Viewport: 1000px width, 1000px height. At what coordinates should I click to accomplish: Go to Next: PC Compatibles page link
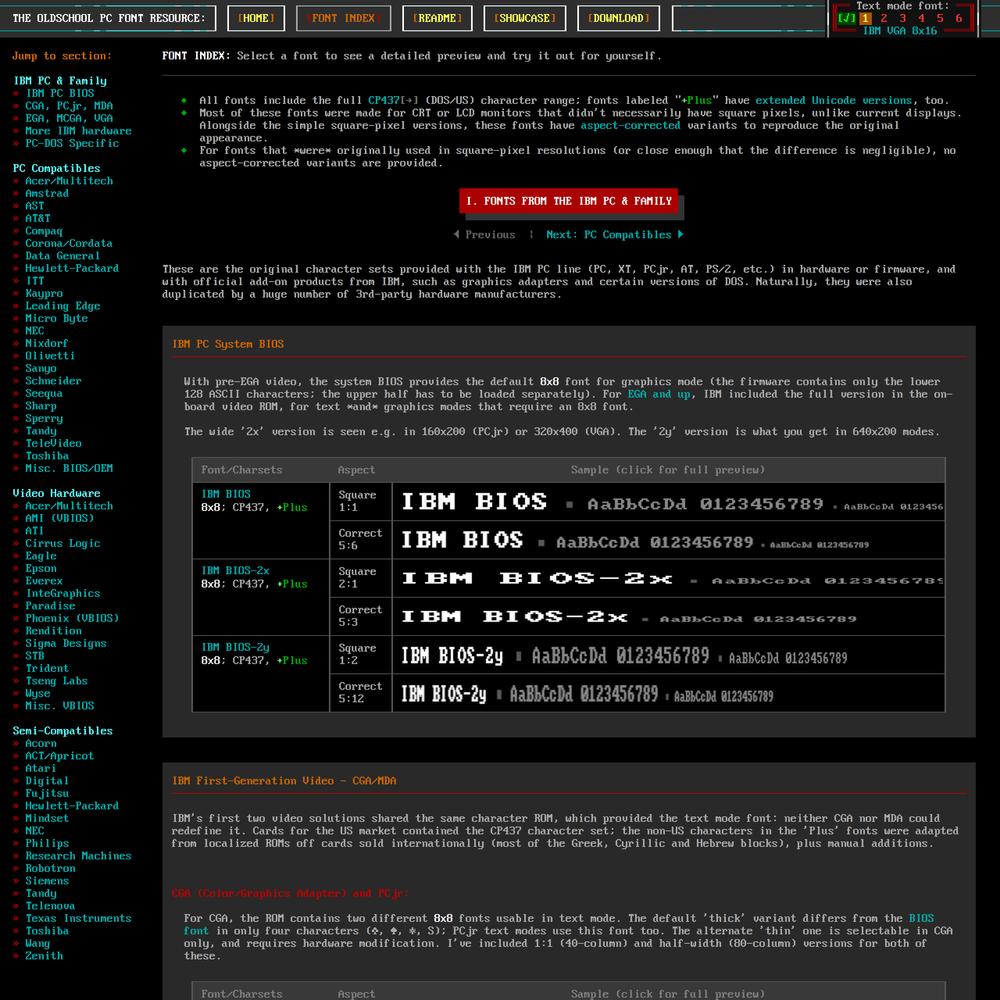point(615,235)
